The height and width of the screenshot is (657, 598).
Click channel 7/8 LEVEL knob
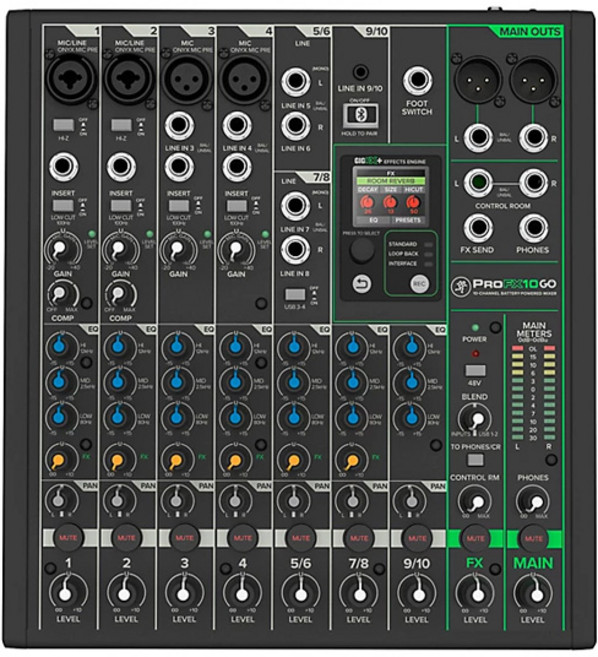point(359,593)
